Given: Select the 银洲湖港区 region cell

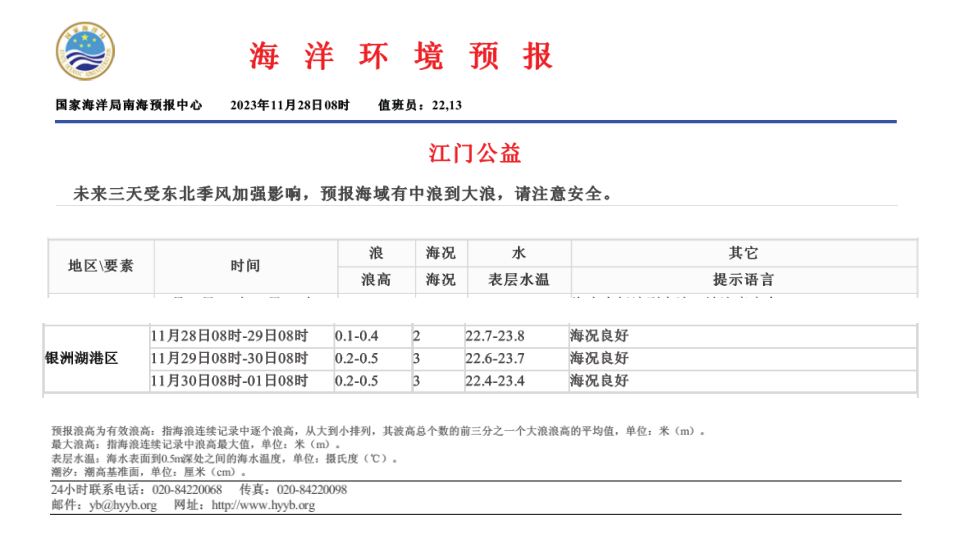Looking at the screenshot, I should (82, 358).
